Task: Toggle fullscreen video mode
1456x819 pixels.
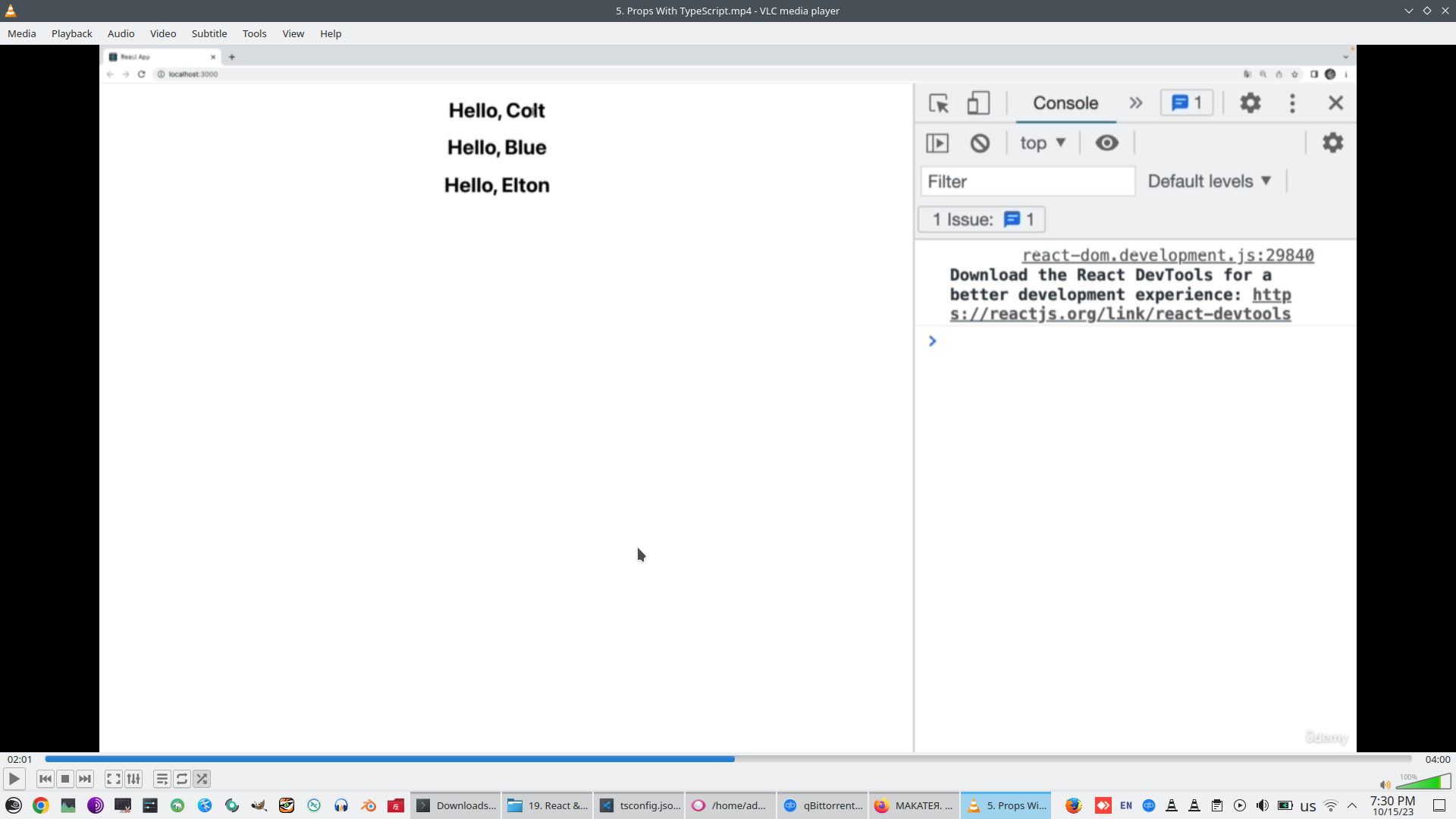Action: click(x=114, y=779)
